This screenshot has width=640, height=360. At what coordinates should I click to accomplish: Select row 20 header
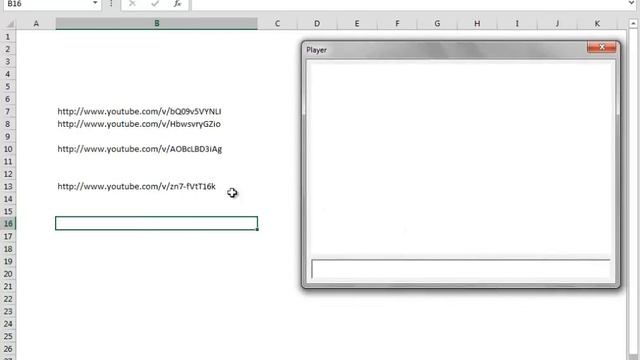(x=8, y=274)
